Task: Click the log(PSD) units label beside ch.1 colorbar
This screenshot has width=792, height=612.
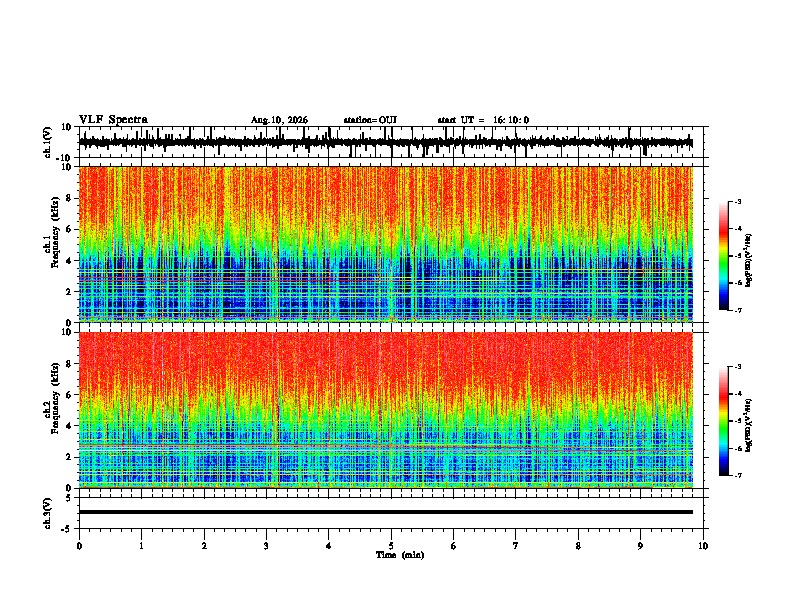Action: click(x=749, y=261)
